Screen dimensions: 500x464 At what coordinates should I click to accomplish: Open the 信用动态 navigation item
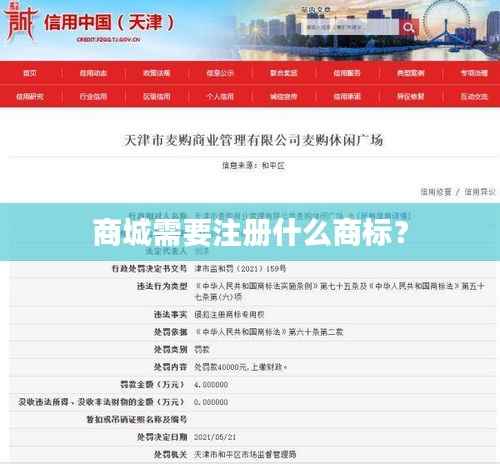tap(93, 73)
